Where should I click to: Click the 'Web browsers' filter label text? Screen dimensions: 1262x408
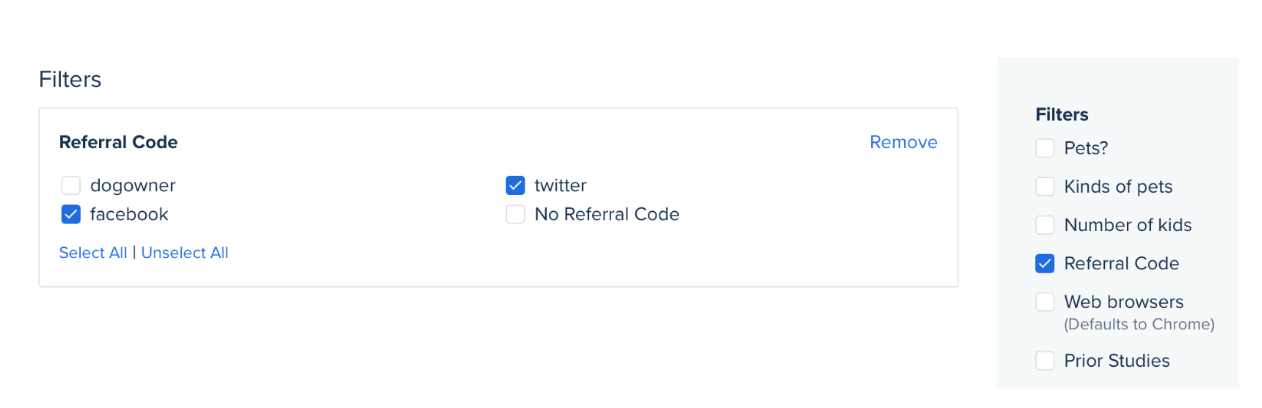point(1124,302)
